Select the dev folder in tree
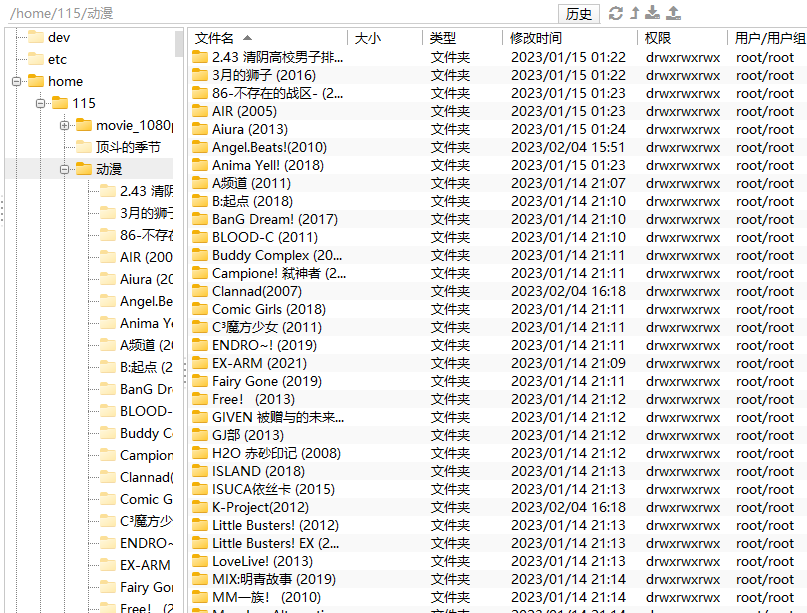The image size is (807, 613). (x=59, y=38)
